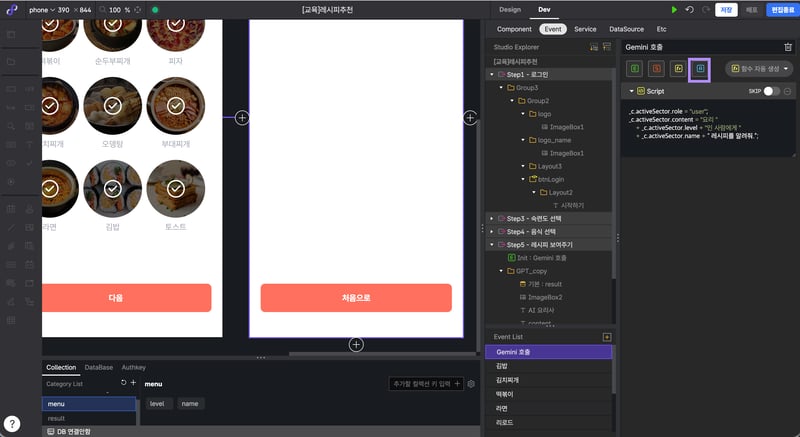This screenshot has width=800, height=437.
Task: Click the green run/preview play icon
Action: click(674, 10)
